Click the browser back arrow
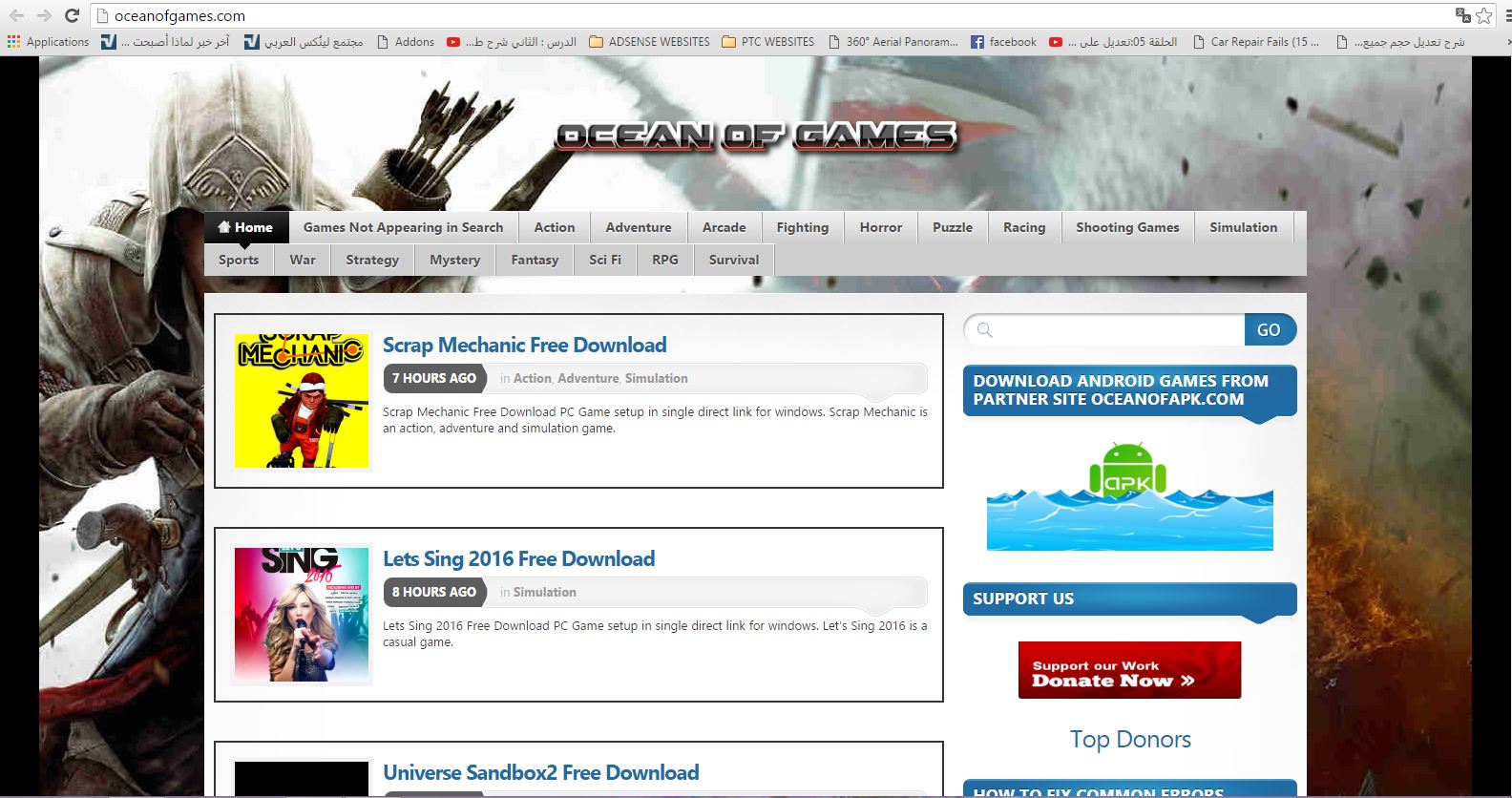 16,15
